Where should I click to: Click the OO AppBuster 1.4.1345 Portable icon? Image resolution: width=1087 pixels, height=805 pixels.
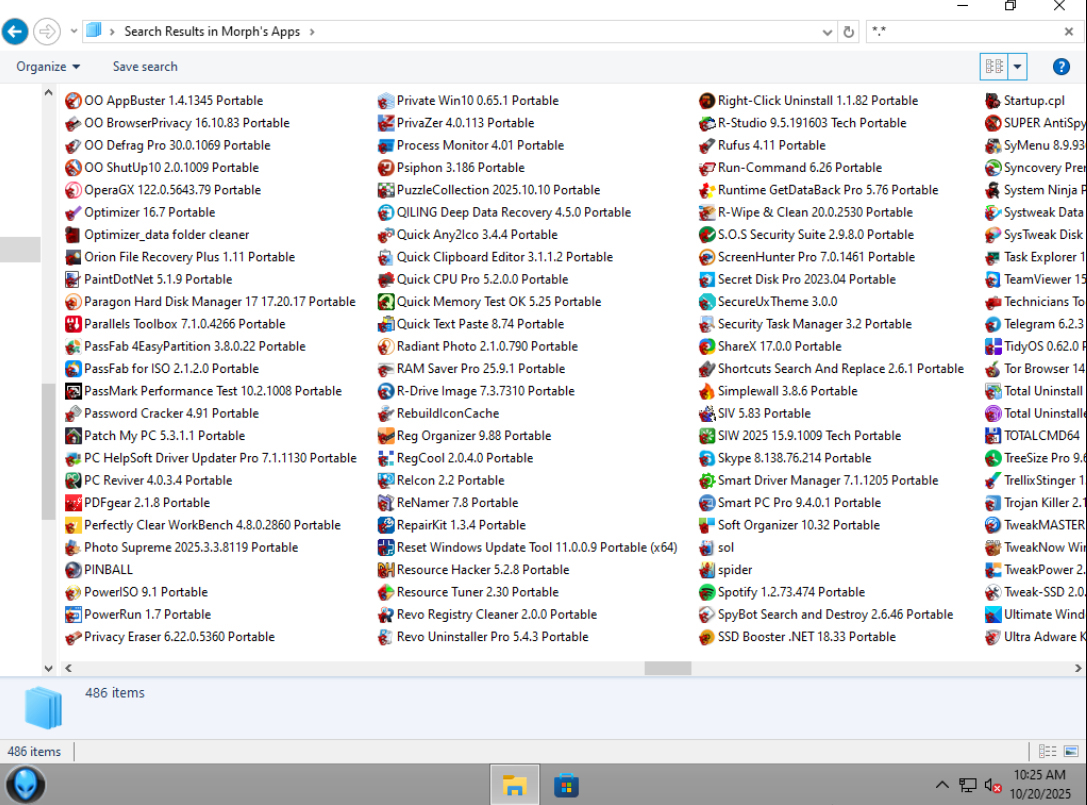click(73, 101)
